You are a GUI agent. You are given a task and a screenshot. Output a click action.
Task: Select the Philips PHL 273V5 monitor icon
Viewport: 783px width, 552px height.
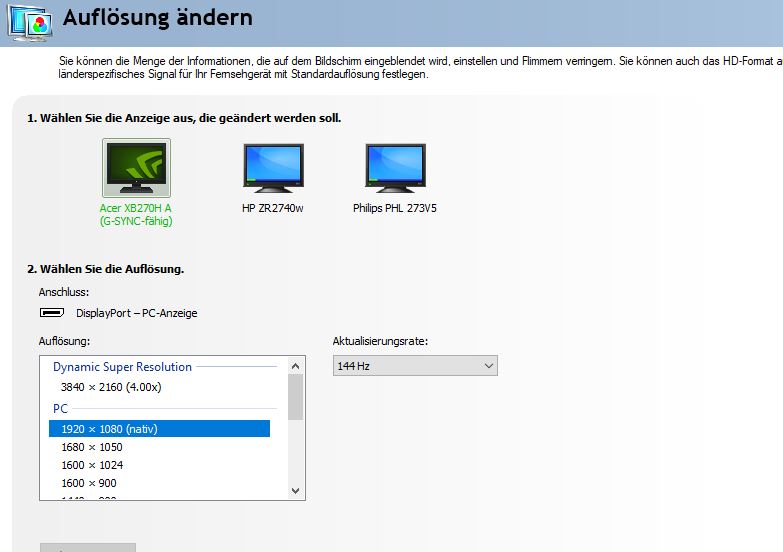(x=395, y=168)
